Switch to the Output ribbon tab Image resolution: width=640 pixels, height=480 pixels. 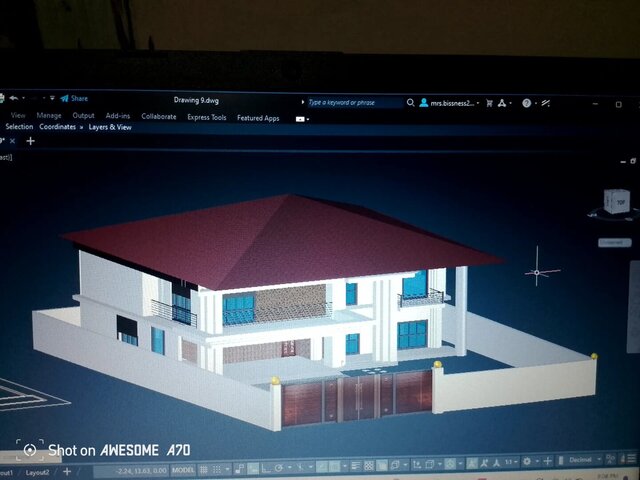tap(83, 116)
